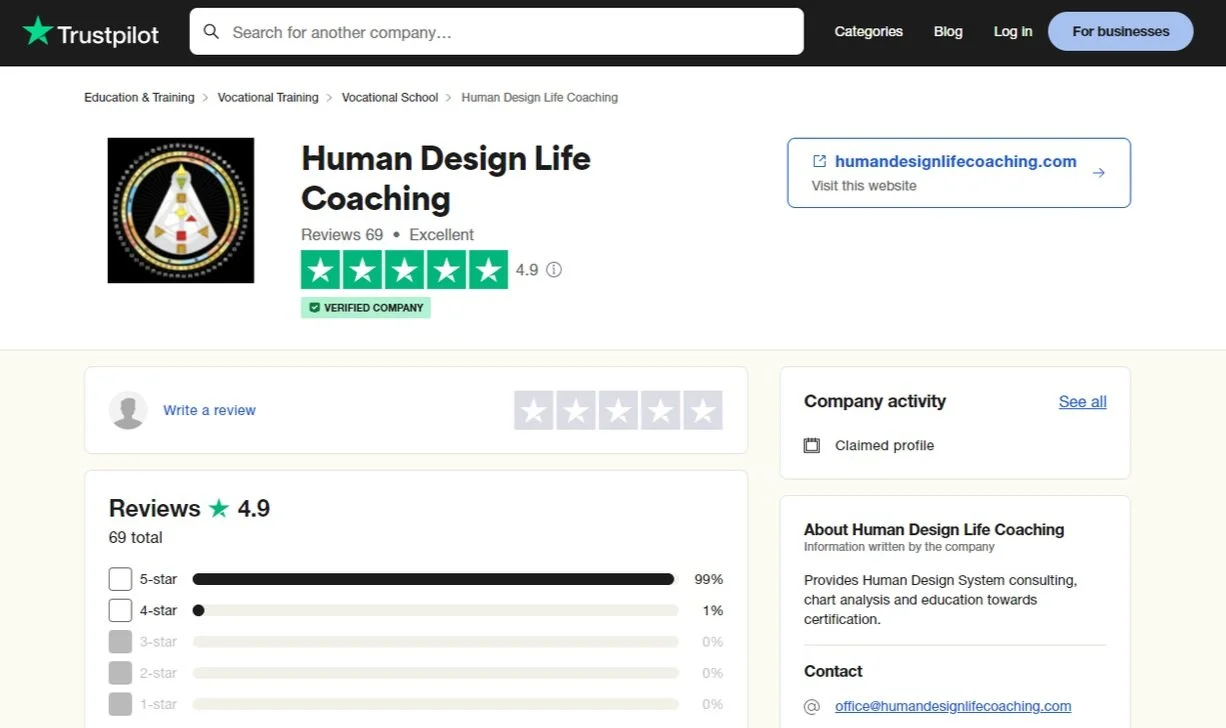1226x728 pixels.
Task: Click the Education & Training breadcrumb
Action: tap(139, 97)
